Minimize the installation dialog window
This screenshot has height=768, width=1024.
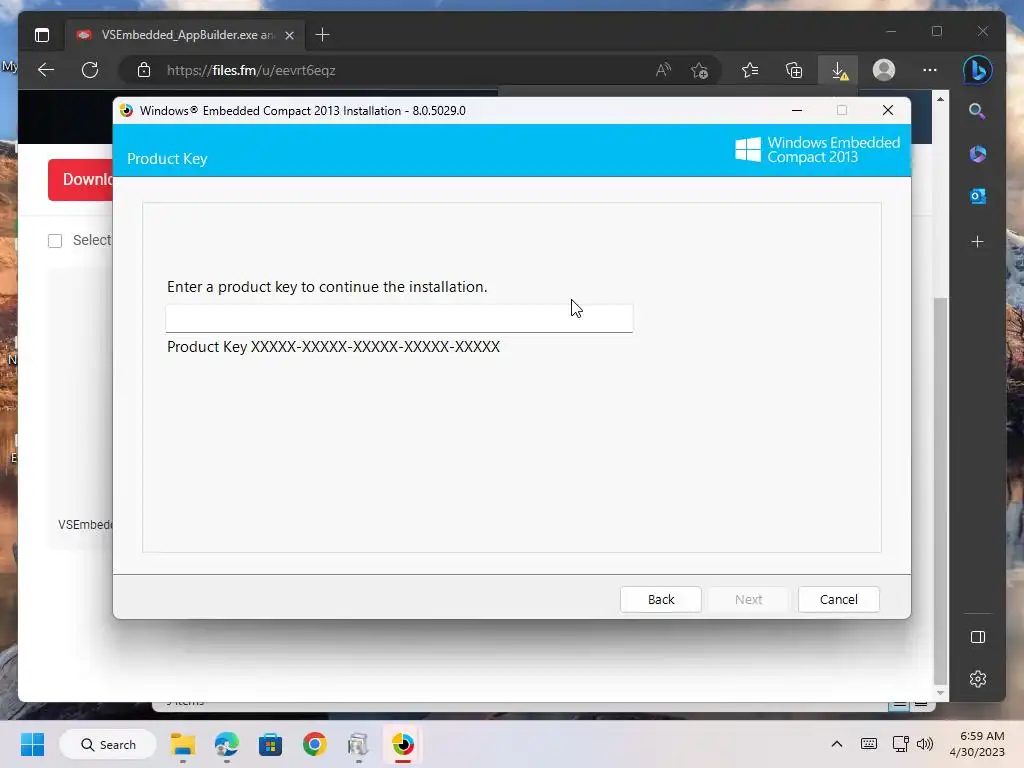797,110
